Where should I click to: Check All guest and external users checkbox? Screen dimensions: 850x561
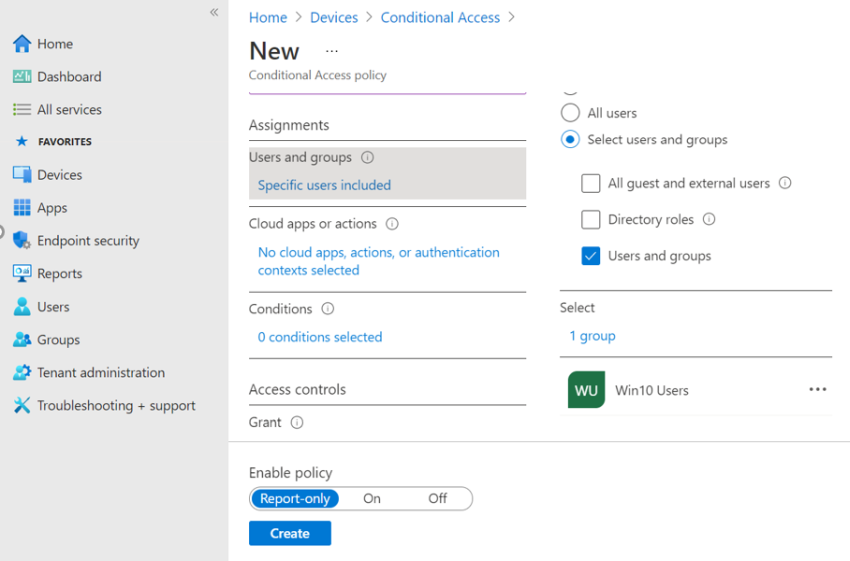point(591,183)
